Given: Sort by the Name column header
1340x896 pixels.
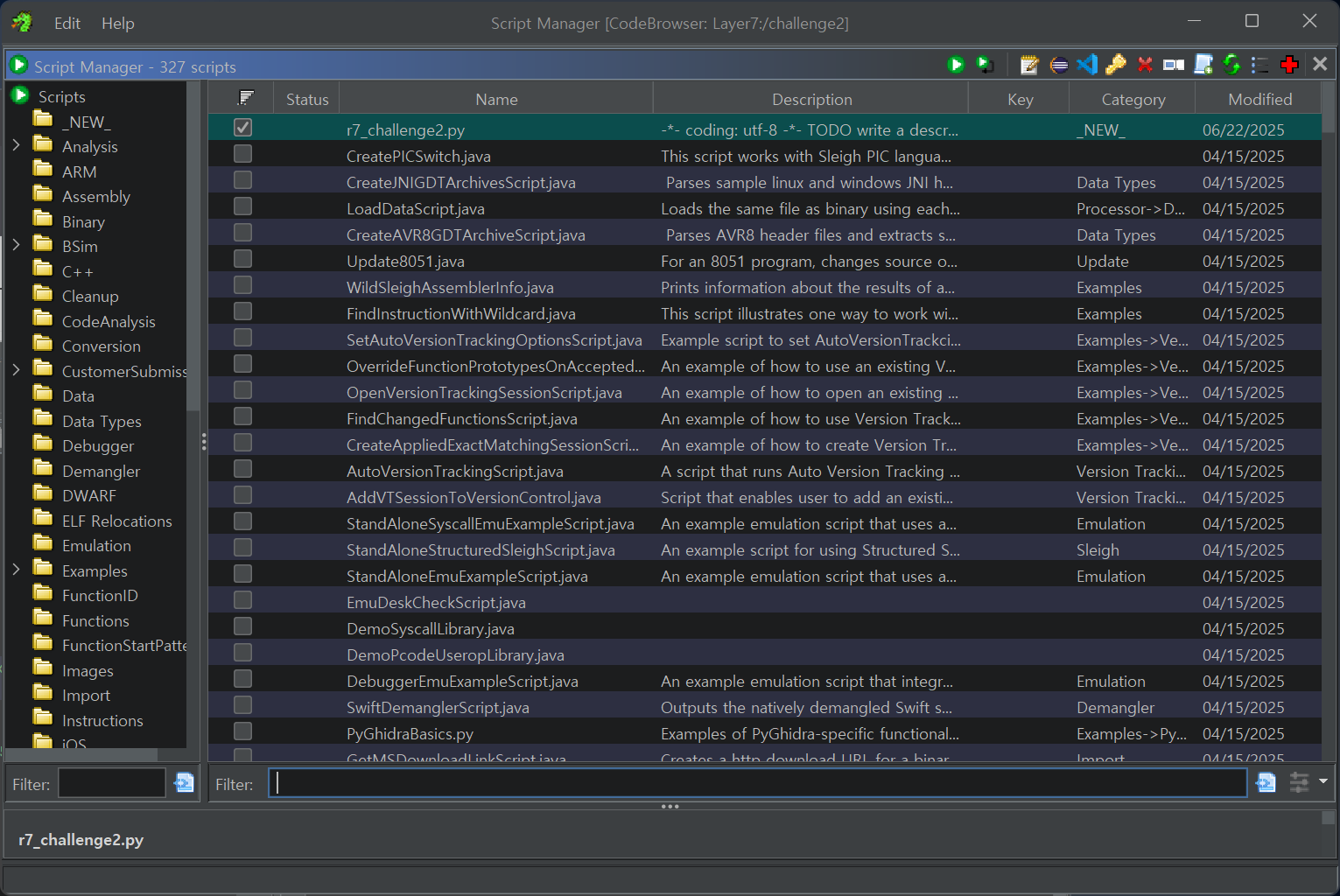Looking at the screenshot, I should [496, 99].
